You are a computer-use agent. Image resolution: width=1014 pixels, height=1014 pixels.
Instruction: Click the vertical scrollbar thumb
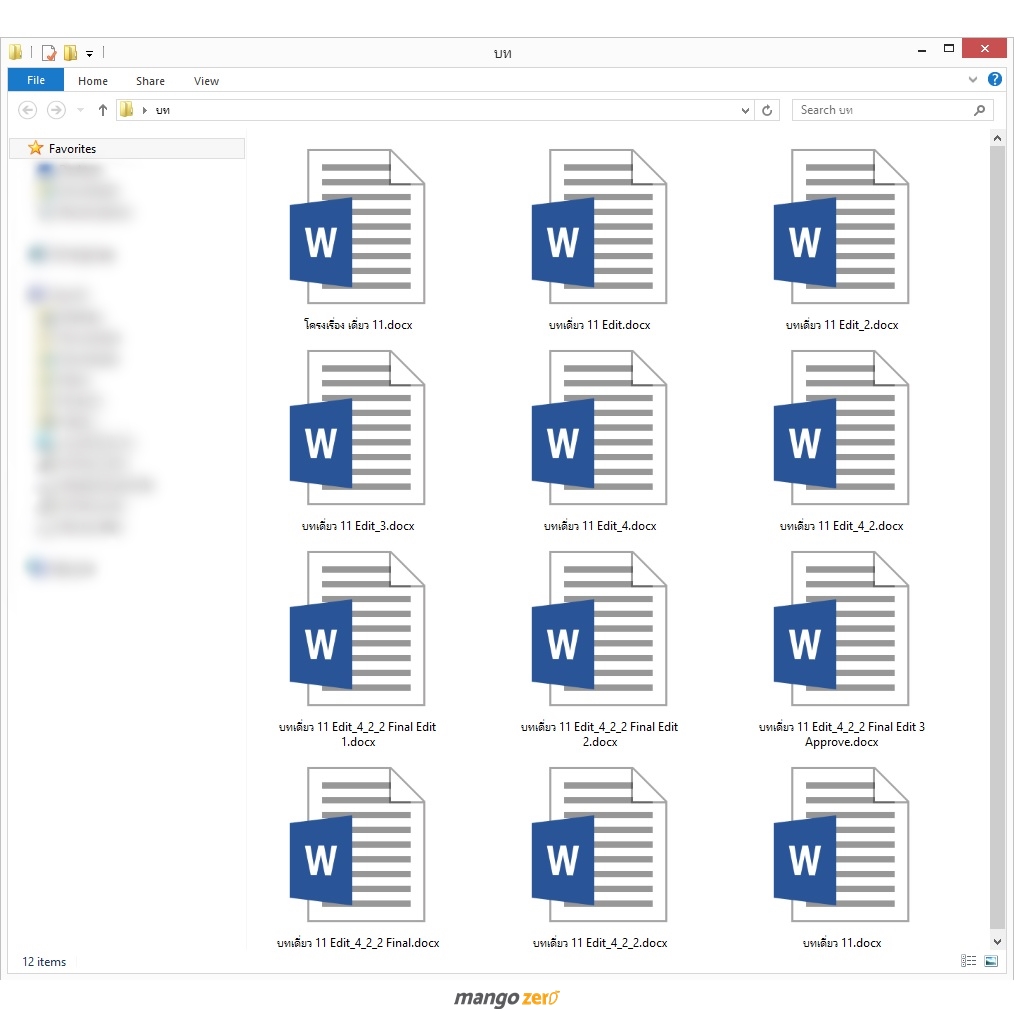pos(997,539)
